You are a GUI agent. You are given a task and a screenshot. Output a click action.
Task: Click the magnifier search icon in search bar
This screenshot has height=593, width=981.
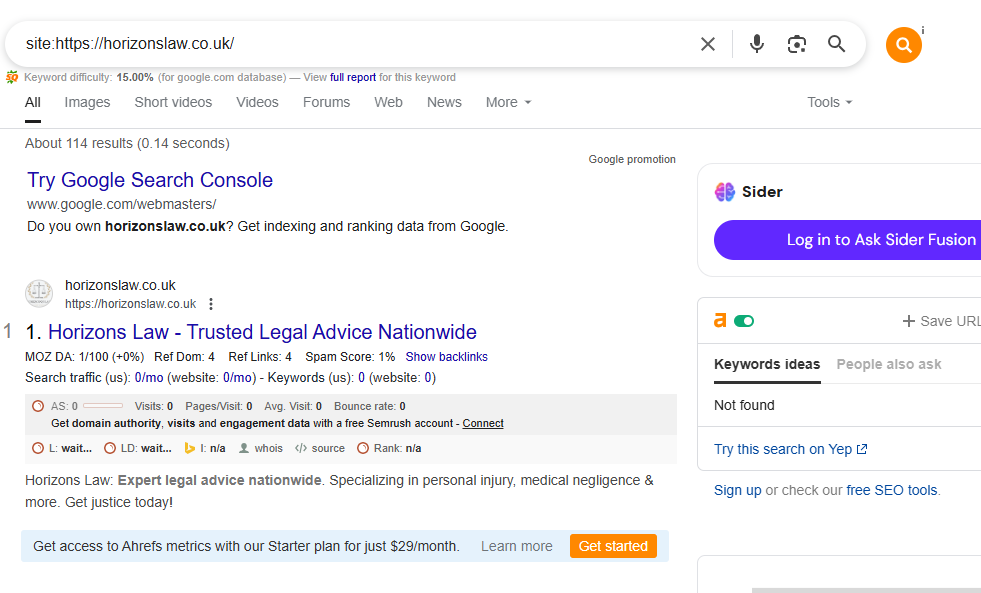(836, 44)
